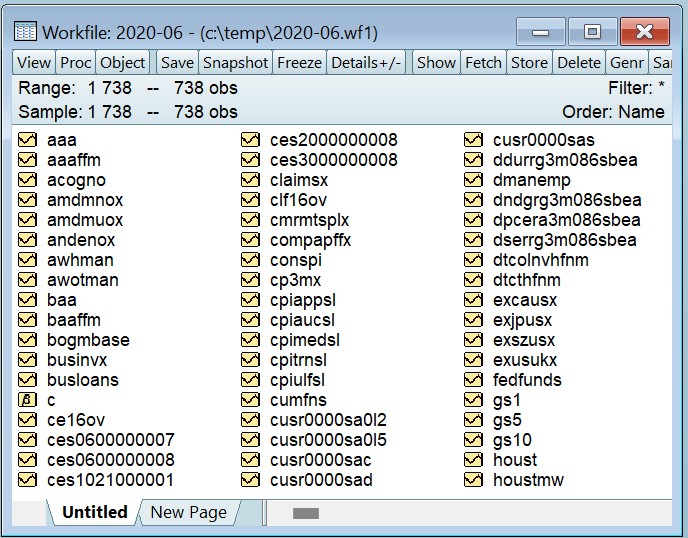The height and width of the screenshot is (538, 688).
Task: Click the horizontal scrollbar thumb at bottom
Action: coord(305,513)
